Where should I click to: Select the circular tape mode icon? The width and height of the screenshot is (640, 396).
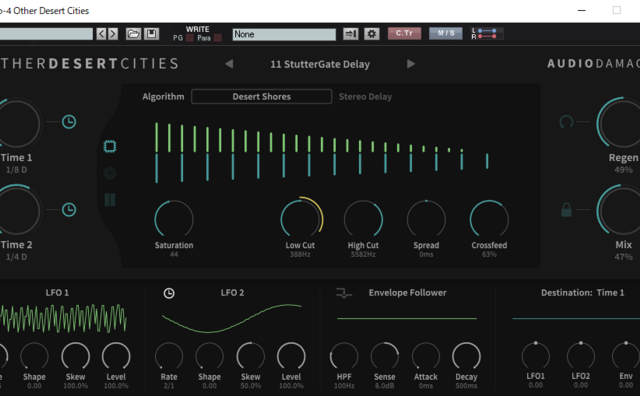tap(110, 173)
